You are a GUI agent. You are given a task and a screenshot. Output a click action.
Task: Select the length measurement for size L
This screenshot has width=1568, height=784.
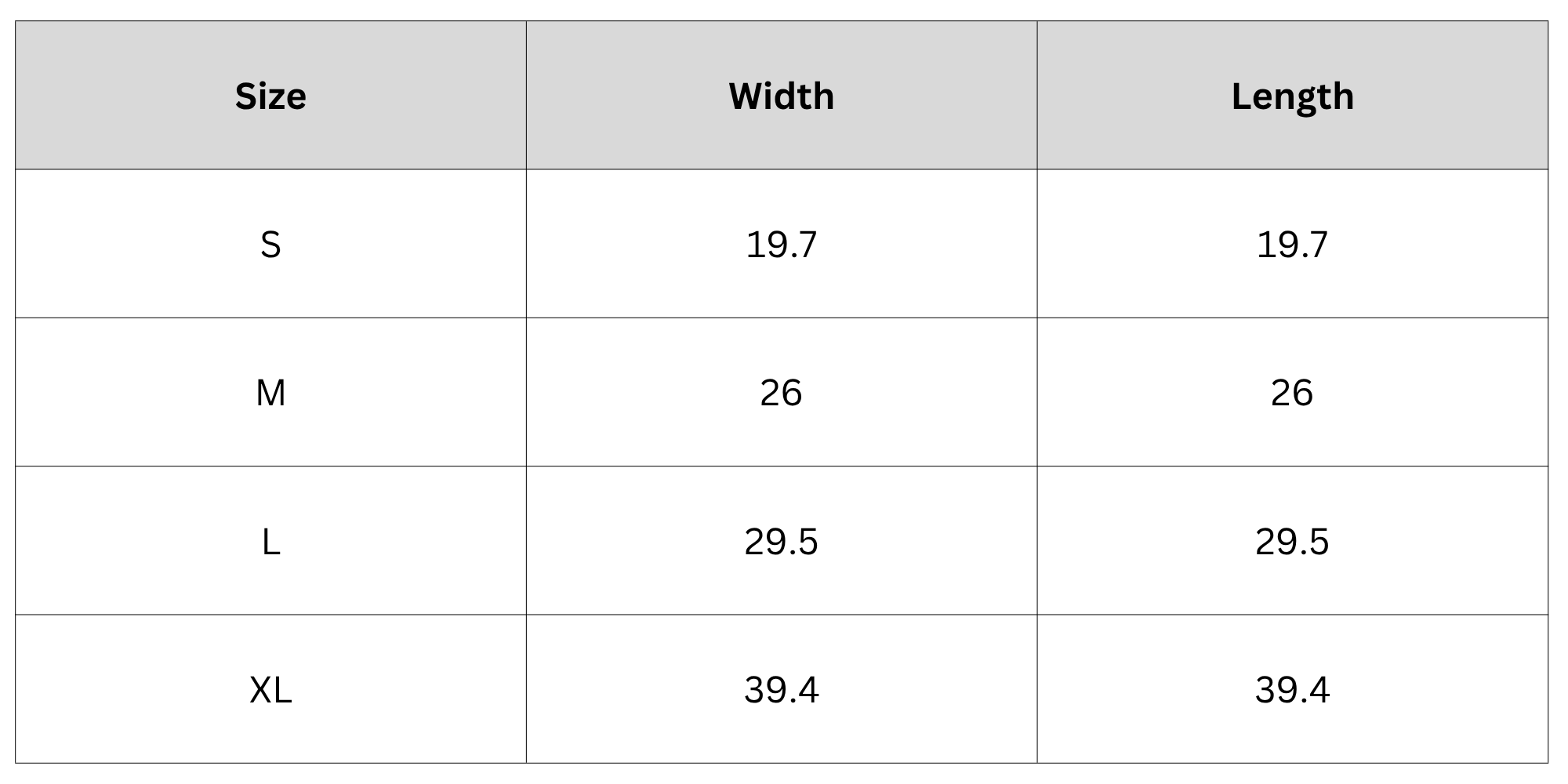point(1292,542)
